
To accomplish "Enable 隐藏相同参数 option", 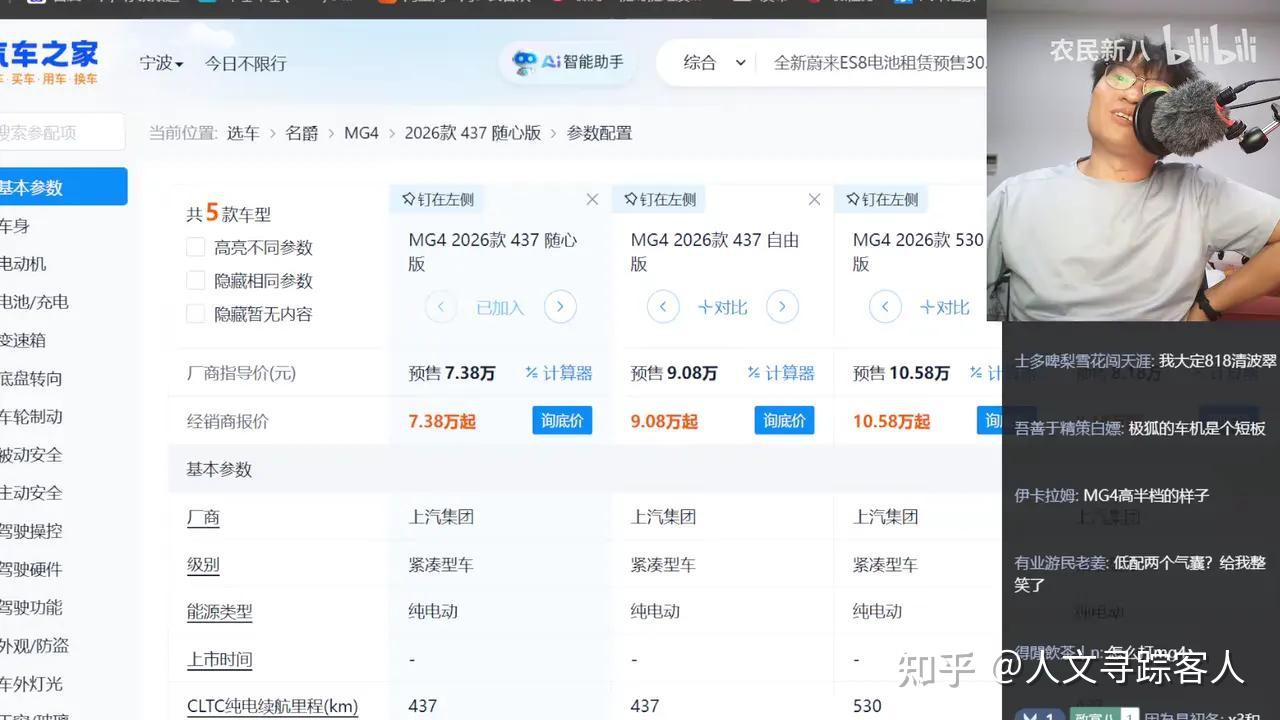I will pyautogui.click(x=196, y=281).
